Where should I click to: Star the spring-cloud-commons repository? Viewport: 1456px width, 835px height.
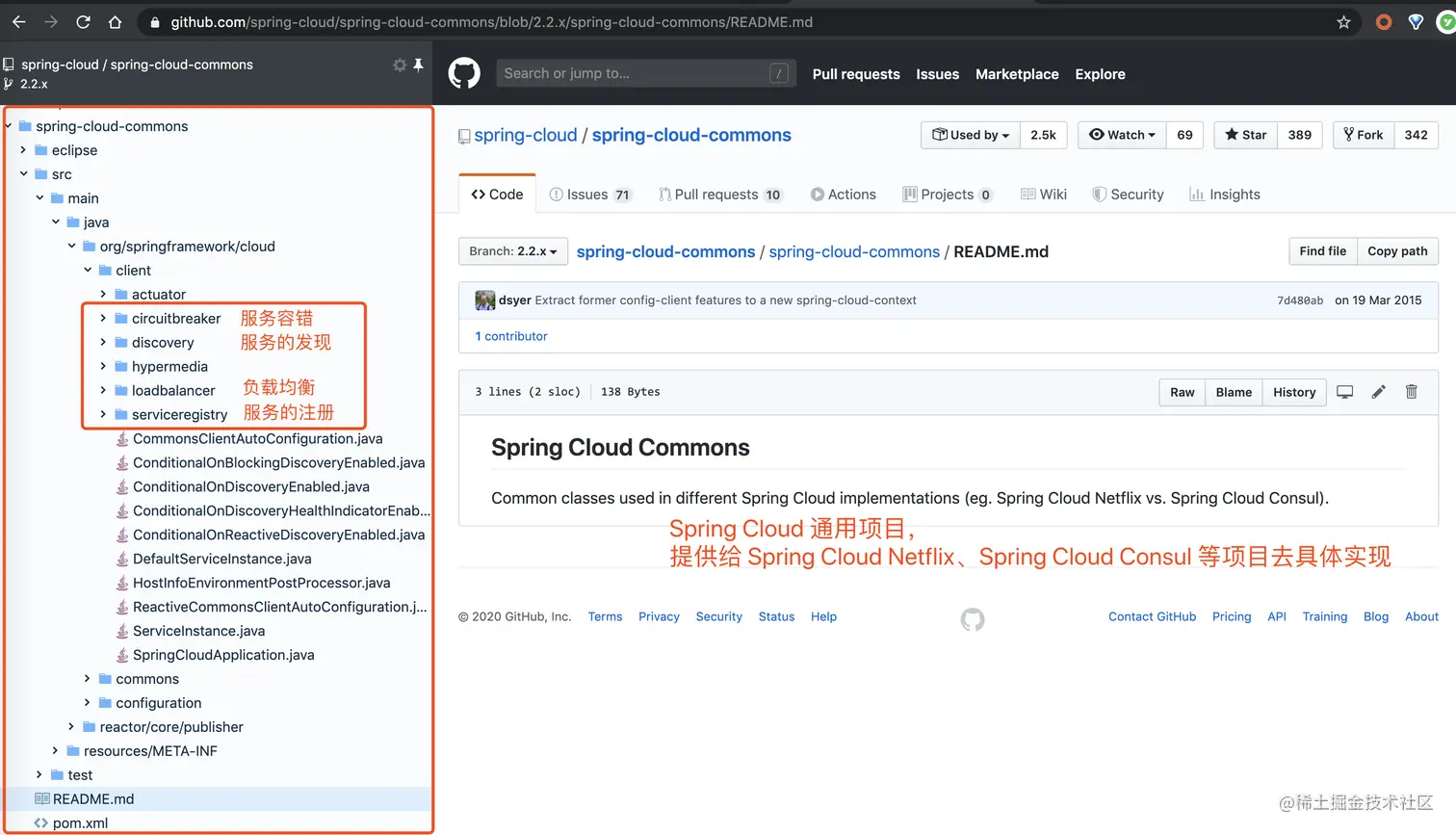[x=1244, y=135]
